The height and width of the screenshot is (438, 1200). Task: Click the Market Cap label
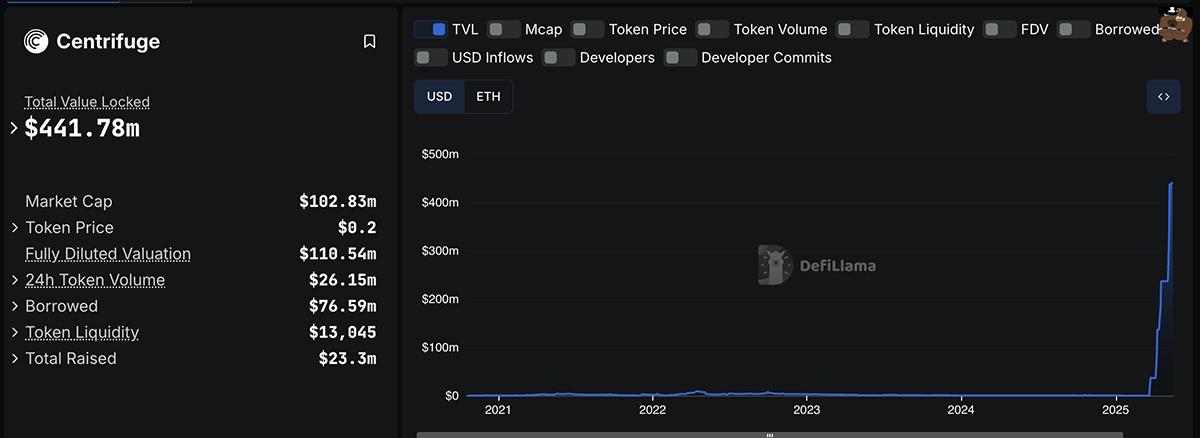(69, 201)
